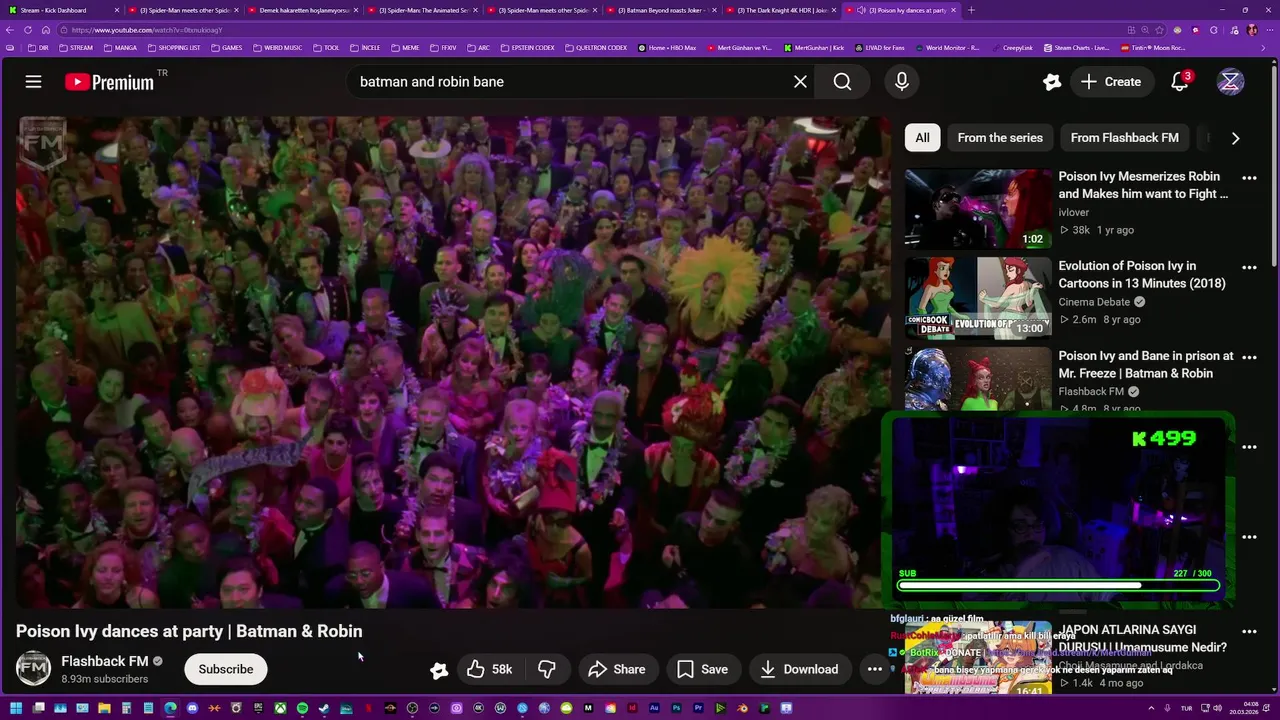
Task: Open the SHOPPING LIST bookmark folder
Action: point(173,48)
